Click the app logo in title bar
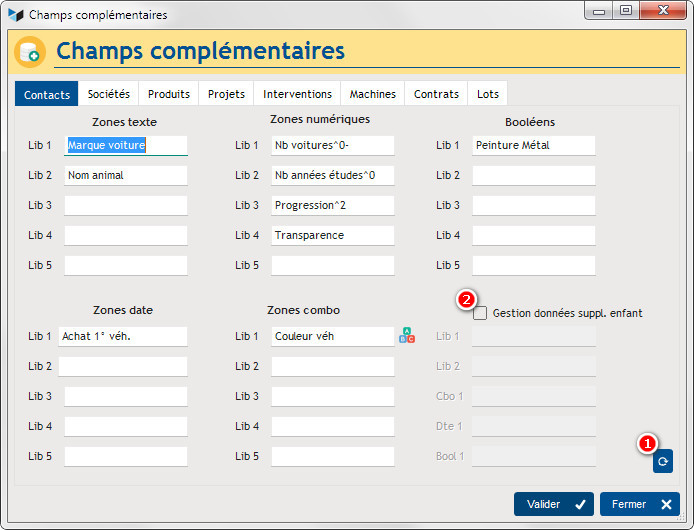The width and height of the screenshot is (694, 530). coord(15,15)
